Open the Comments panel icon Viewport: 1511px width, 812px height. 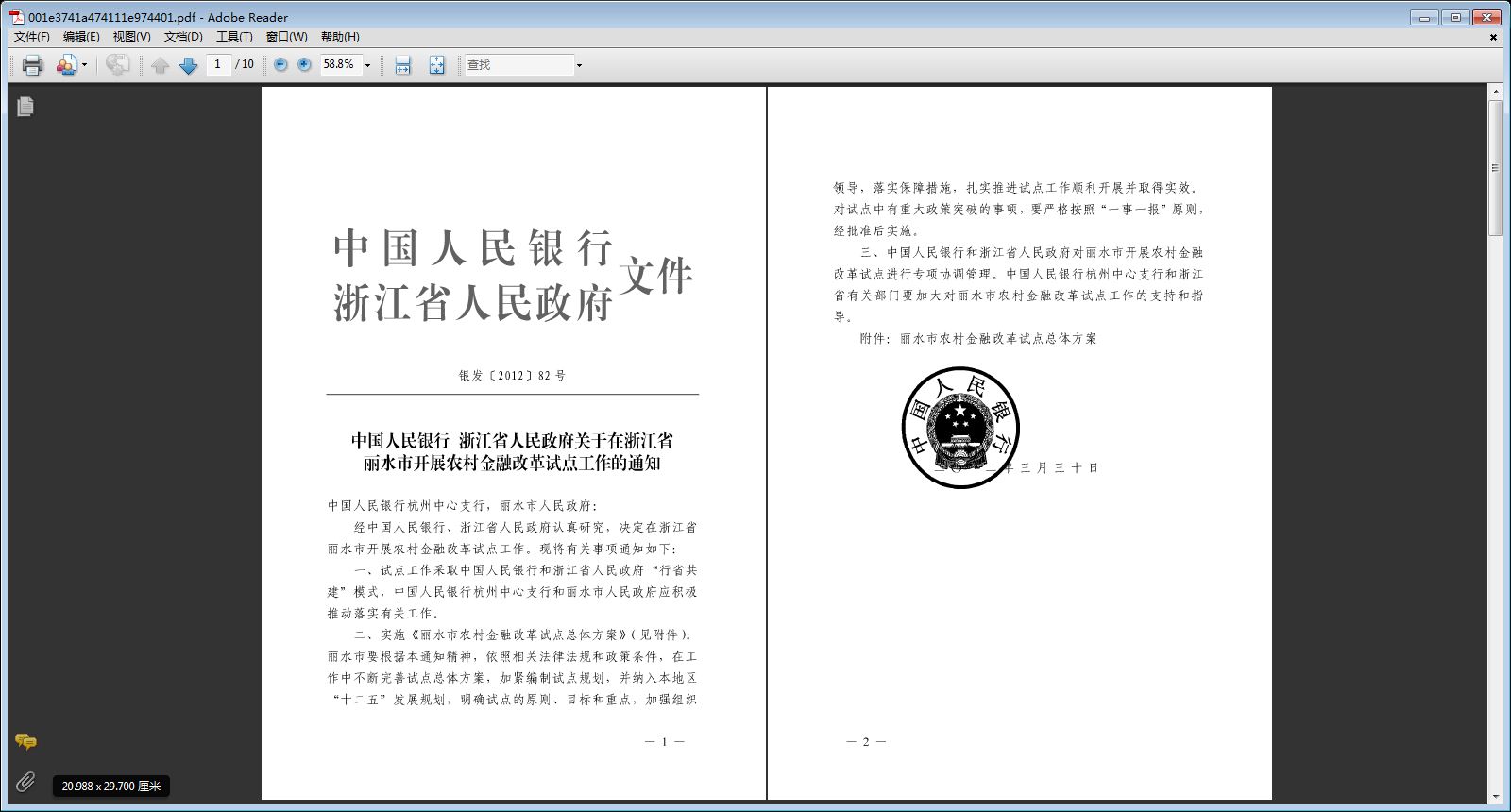coord(25,742)
